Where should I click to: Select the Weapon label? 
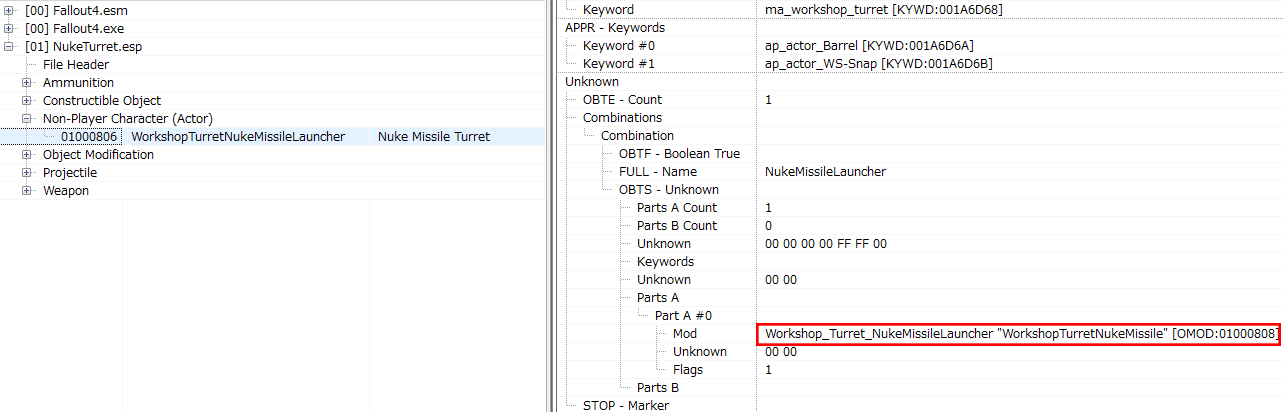[x=66, y=190]
